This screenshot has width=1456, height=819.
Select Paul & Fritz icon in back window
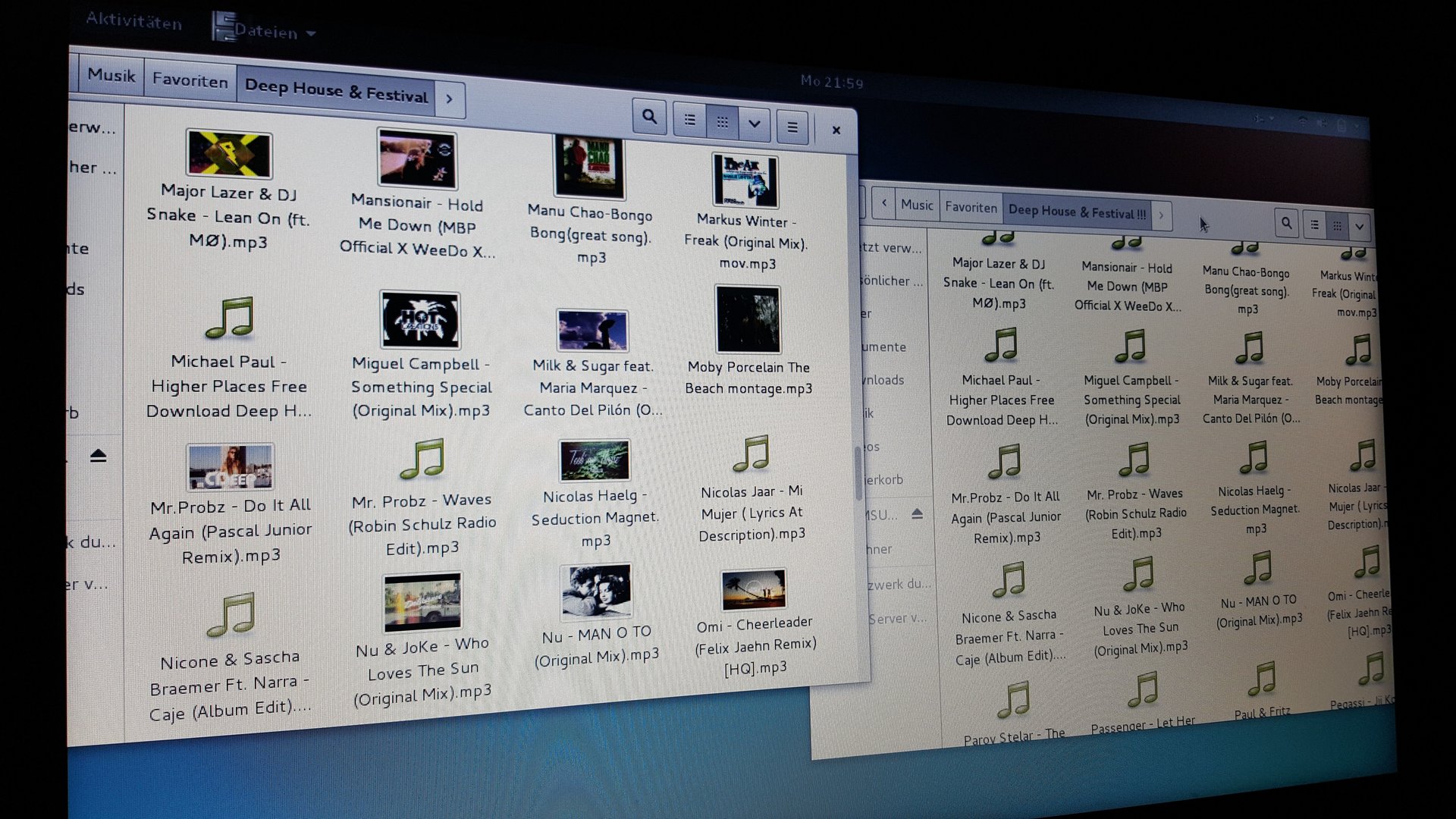click(x=1263, y=678)
